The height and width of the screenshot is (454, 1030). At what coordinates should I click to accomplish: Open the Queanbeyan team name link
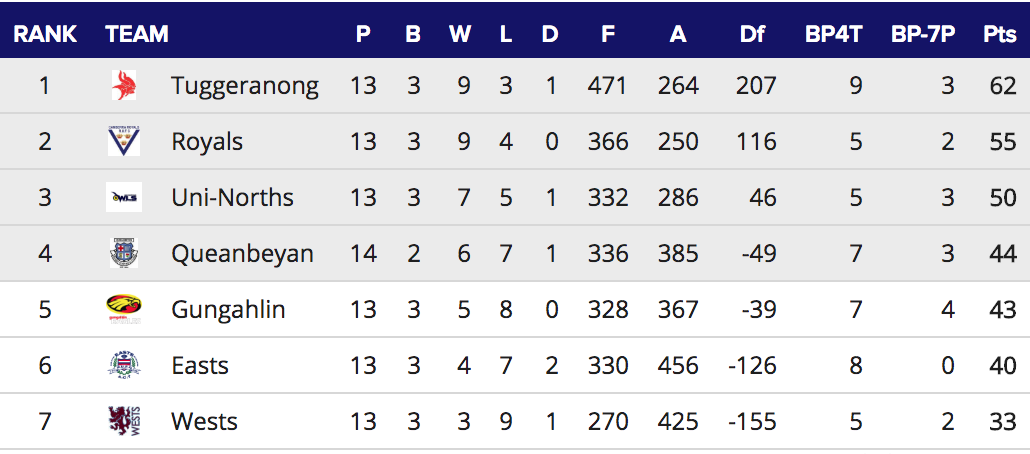(x=242, y=254)
